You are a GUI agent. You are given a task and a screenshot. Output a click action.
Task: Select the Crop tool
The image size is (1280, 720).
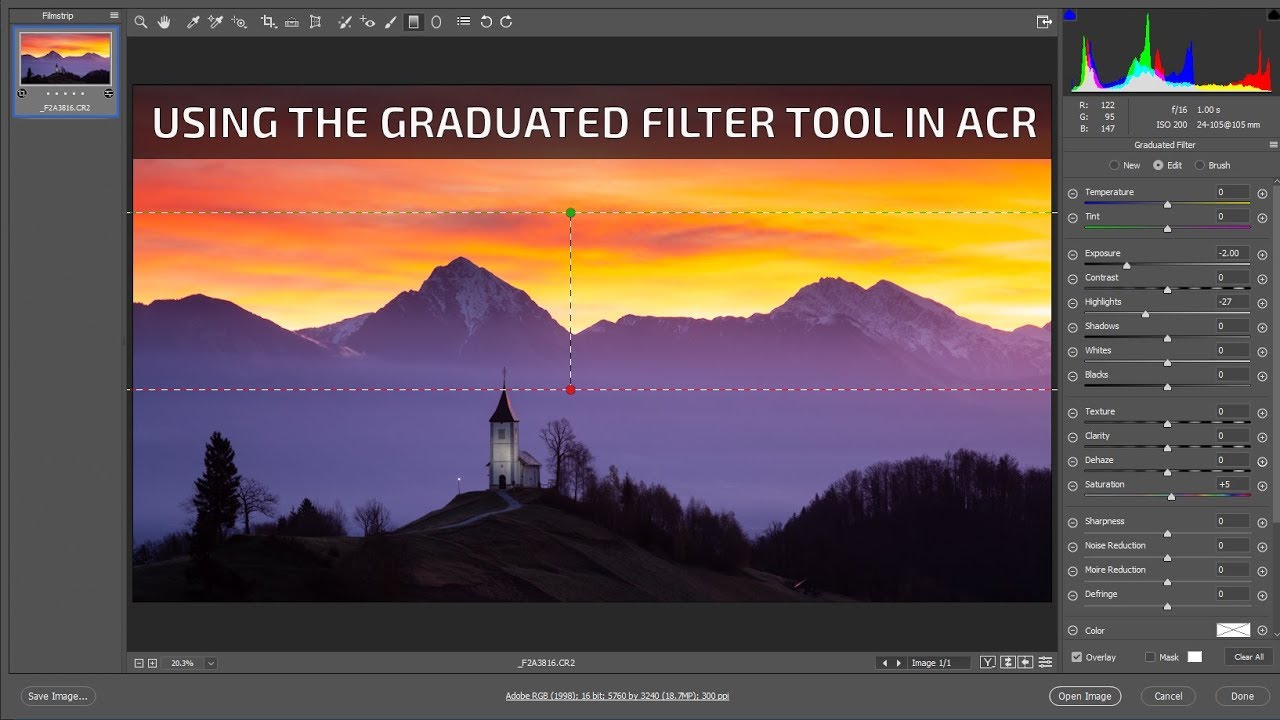(268, 22)
